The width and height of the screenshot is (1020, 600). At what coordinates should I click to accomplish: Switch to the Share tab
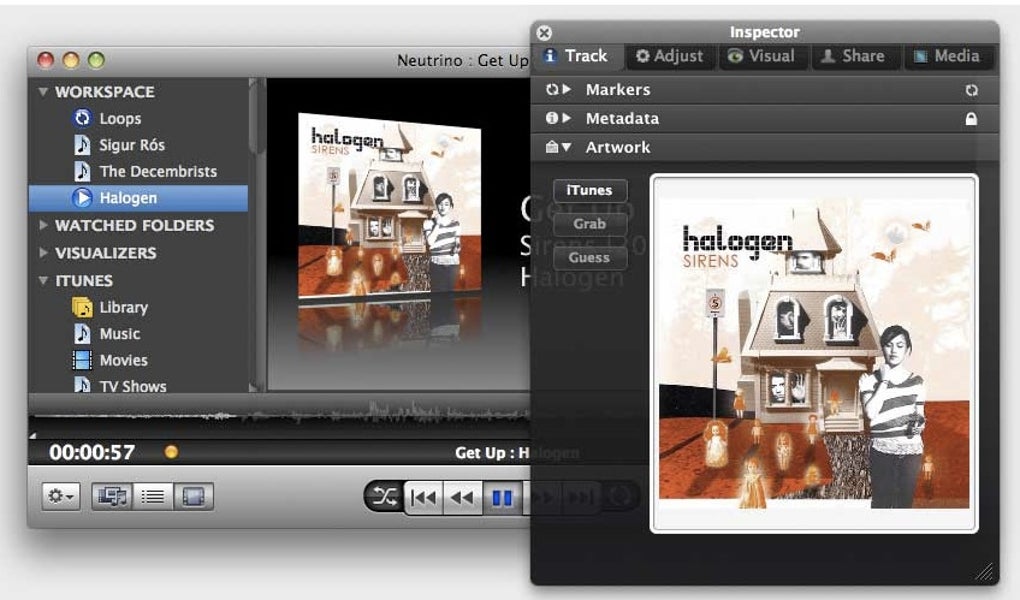(x=855, y=56)
